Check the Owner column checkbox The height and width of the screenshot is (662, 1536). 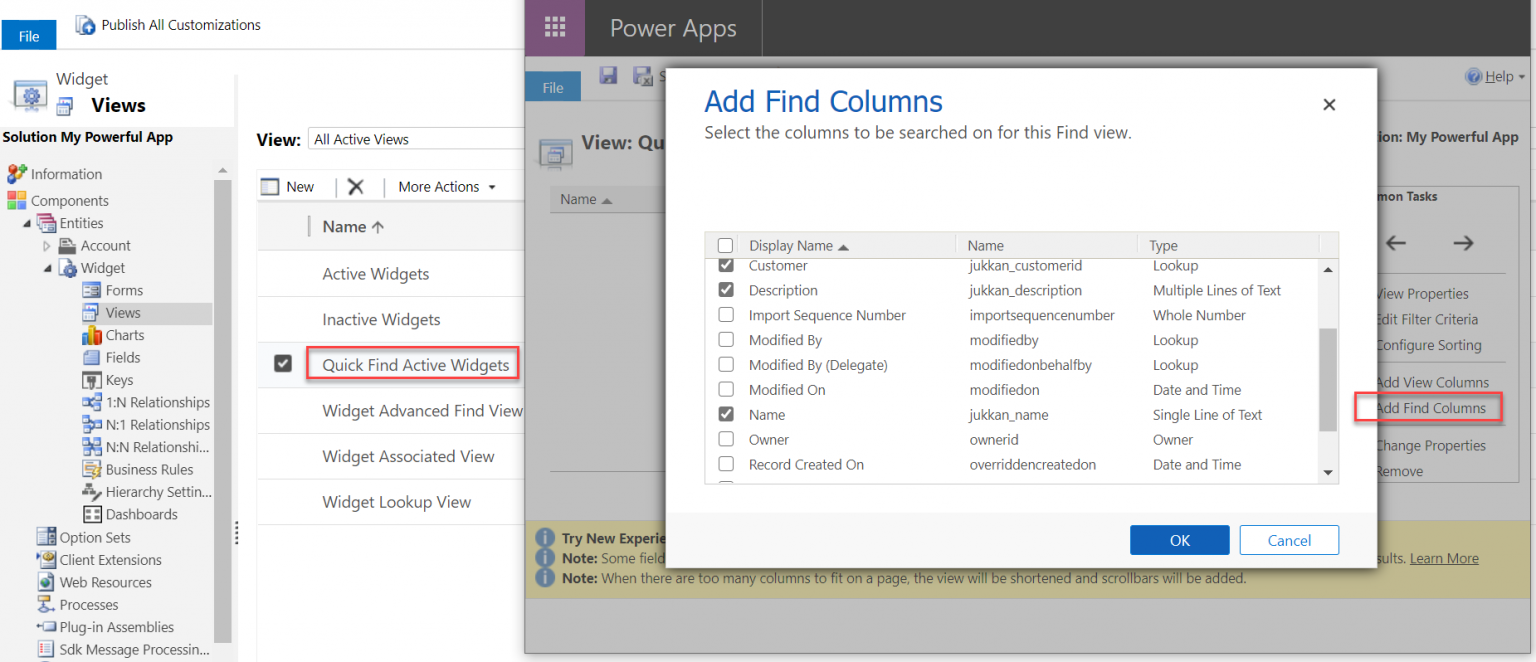point(726,439)
